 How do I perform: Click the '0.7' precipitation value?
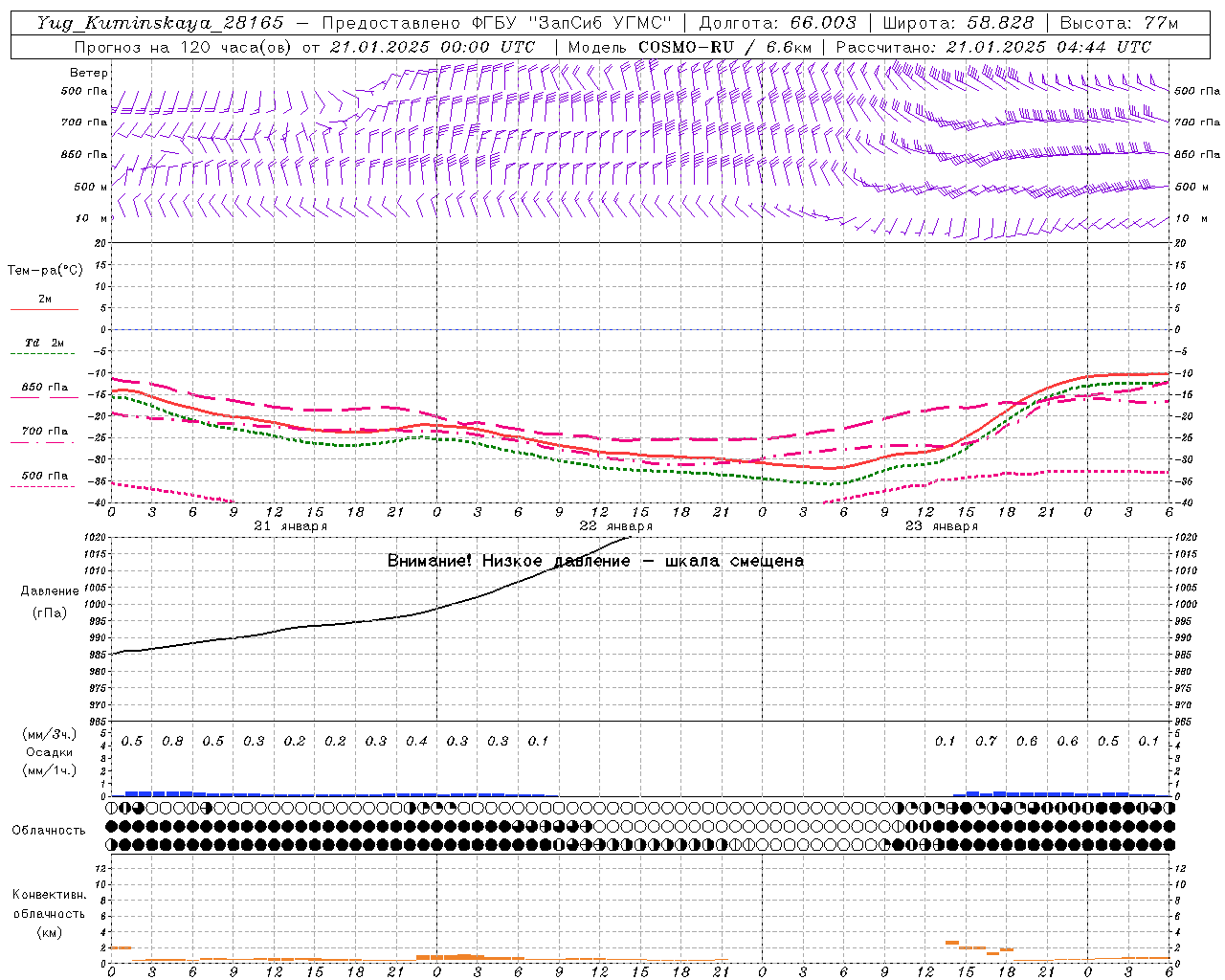point(986,742)
